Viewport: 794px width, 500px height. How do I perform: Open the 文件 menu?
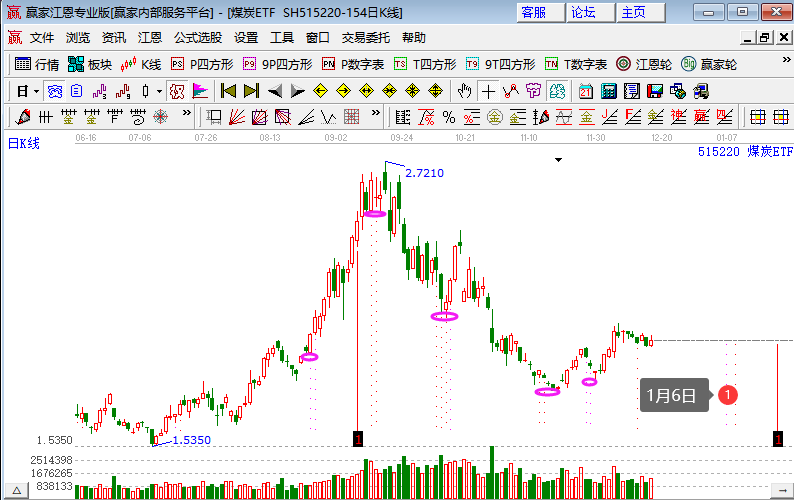tap(42, 37)
